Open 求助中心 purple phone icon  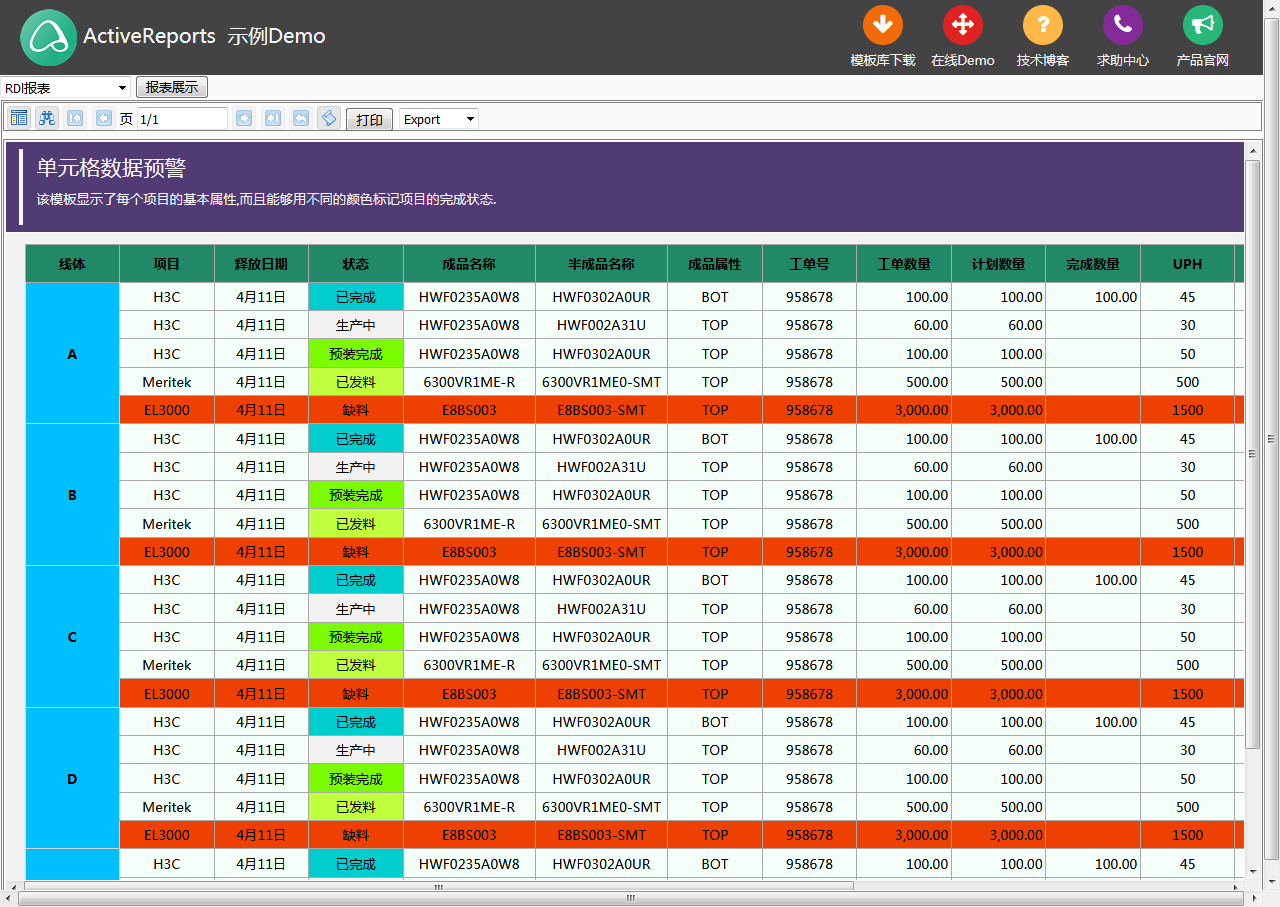pos(1123,26)
